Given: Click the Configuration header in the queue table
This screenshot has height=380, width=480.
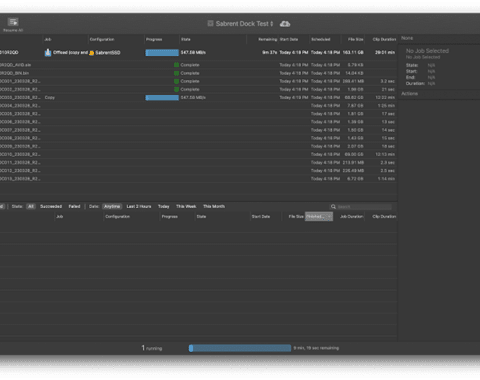Looking at the screenshot, I should tap(102, 39).
